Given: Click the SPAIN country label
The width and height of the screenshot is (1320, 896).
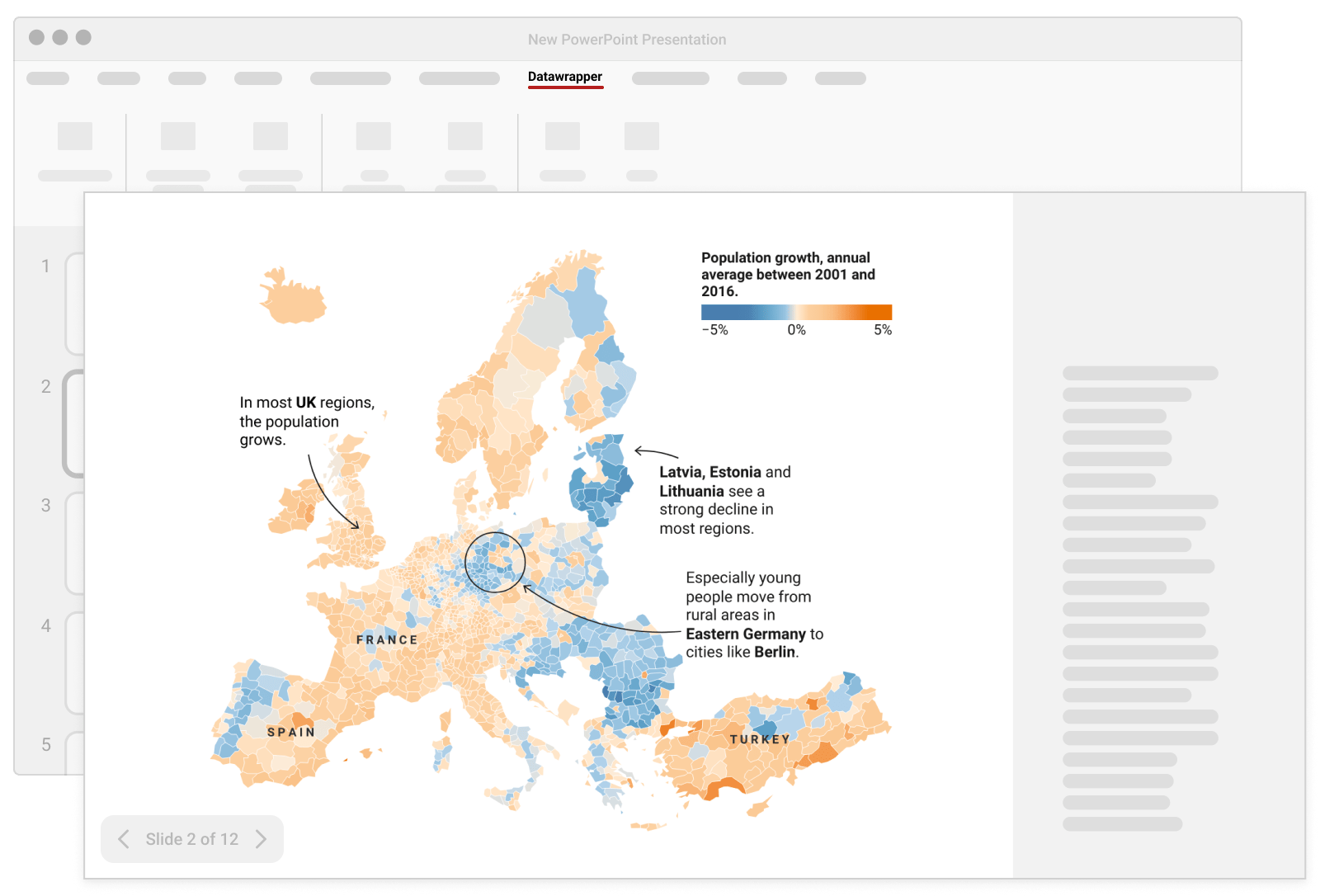Looking at the screenshot, I should pos(290,732).
